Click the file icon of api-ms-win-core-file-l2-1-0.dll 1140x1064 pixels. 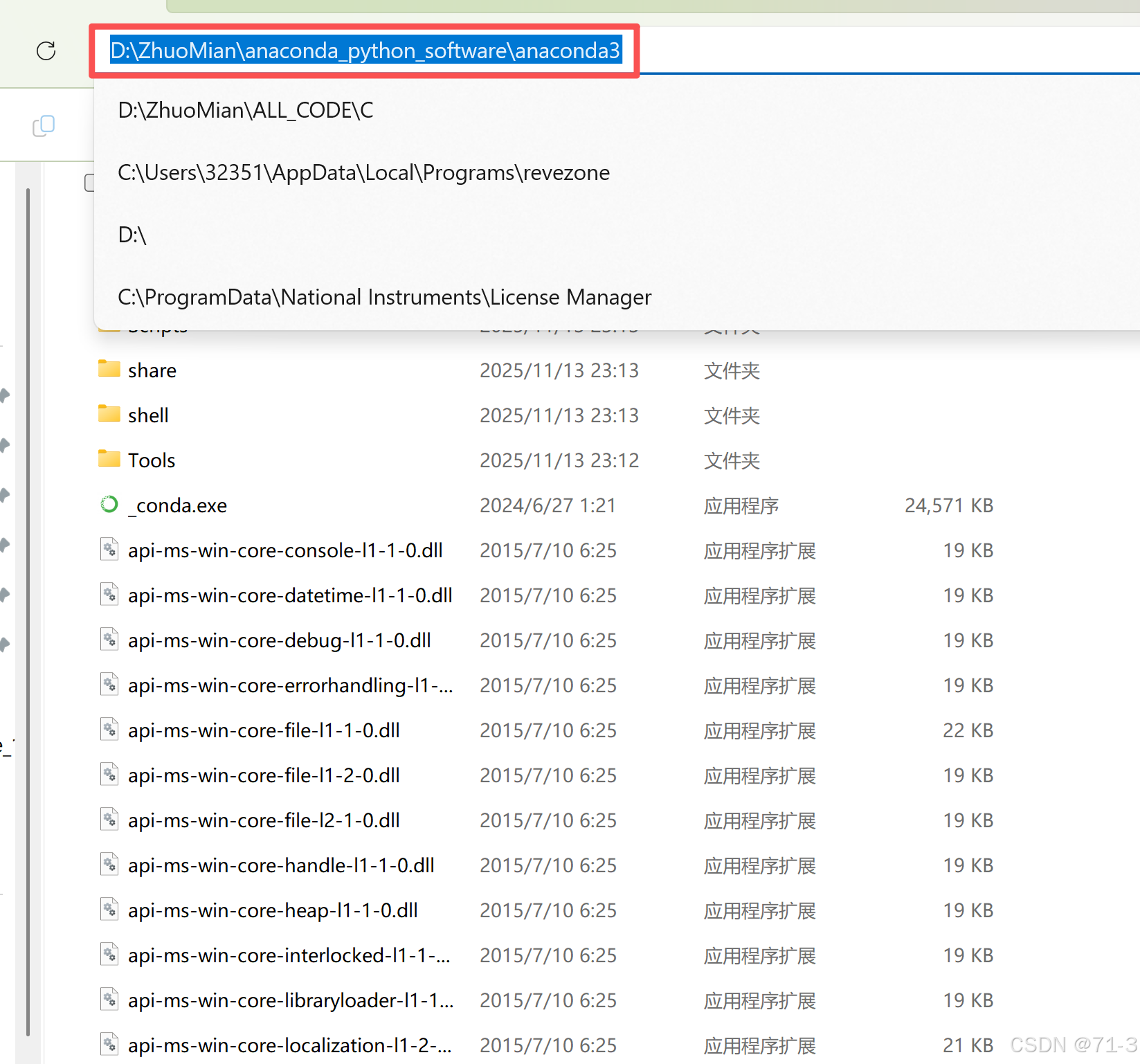(109, 819)
